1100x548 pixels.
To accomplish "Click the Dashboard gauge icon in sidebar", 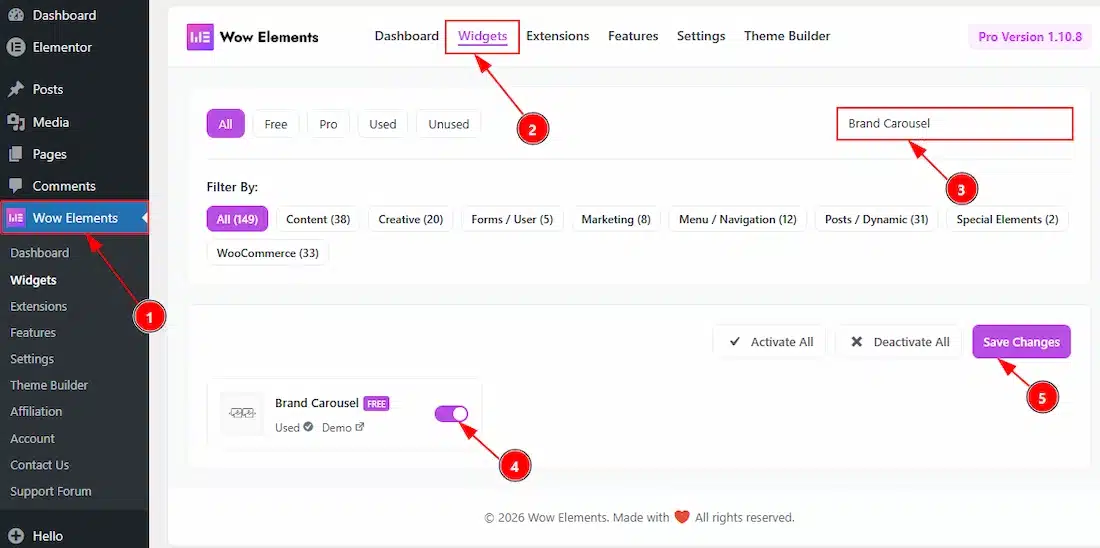I will click(x=16, y=15).
